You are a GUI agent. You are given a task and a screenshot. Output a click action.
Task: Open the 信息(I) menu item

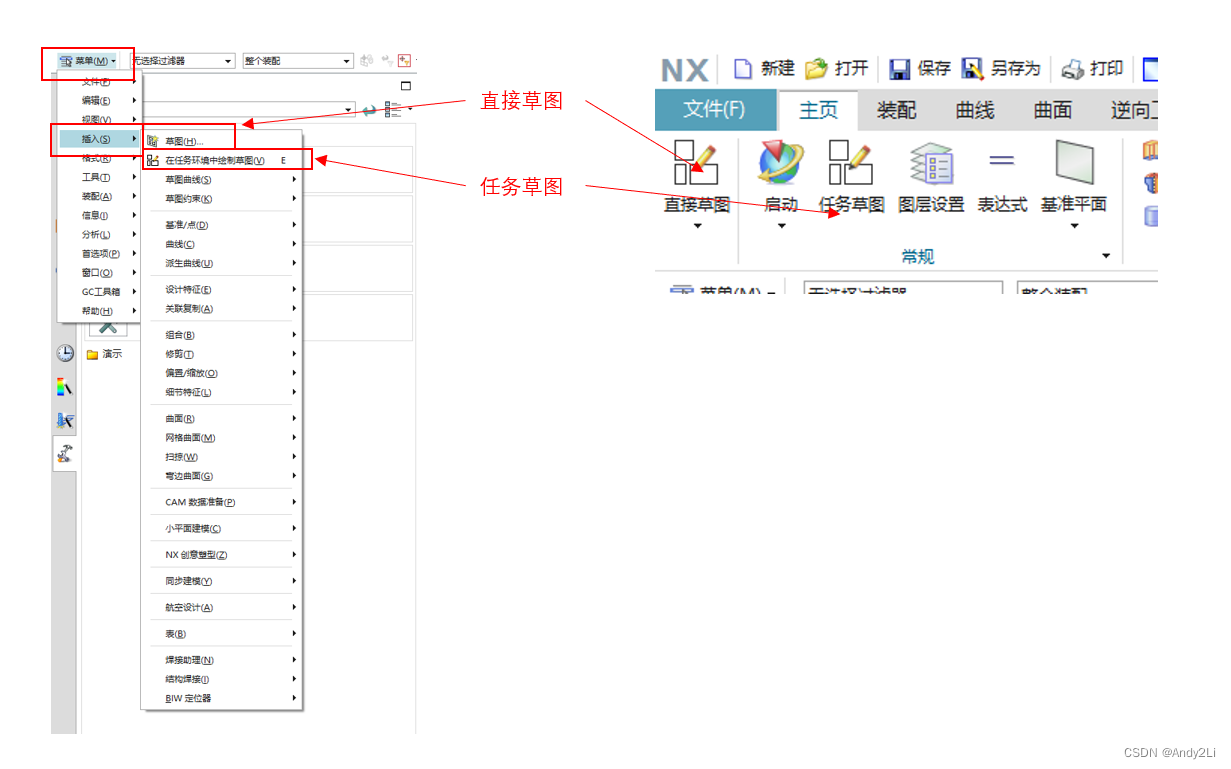point(99,215)
